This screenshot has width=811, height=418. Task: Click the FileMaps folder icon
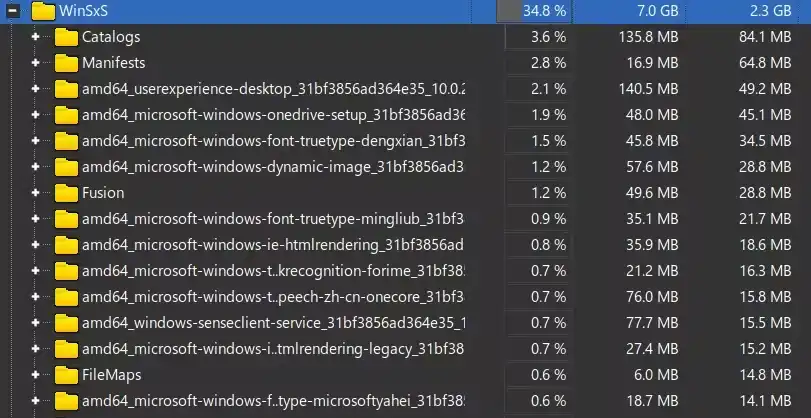(x=66, y=375)
